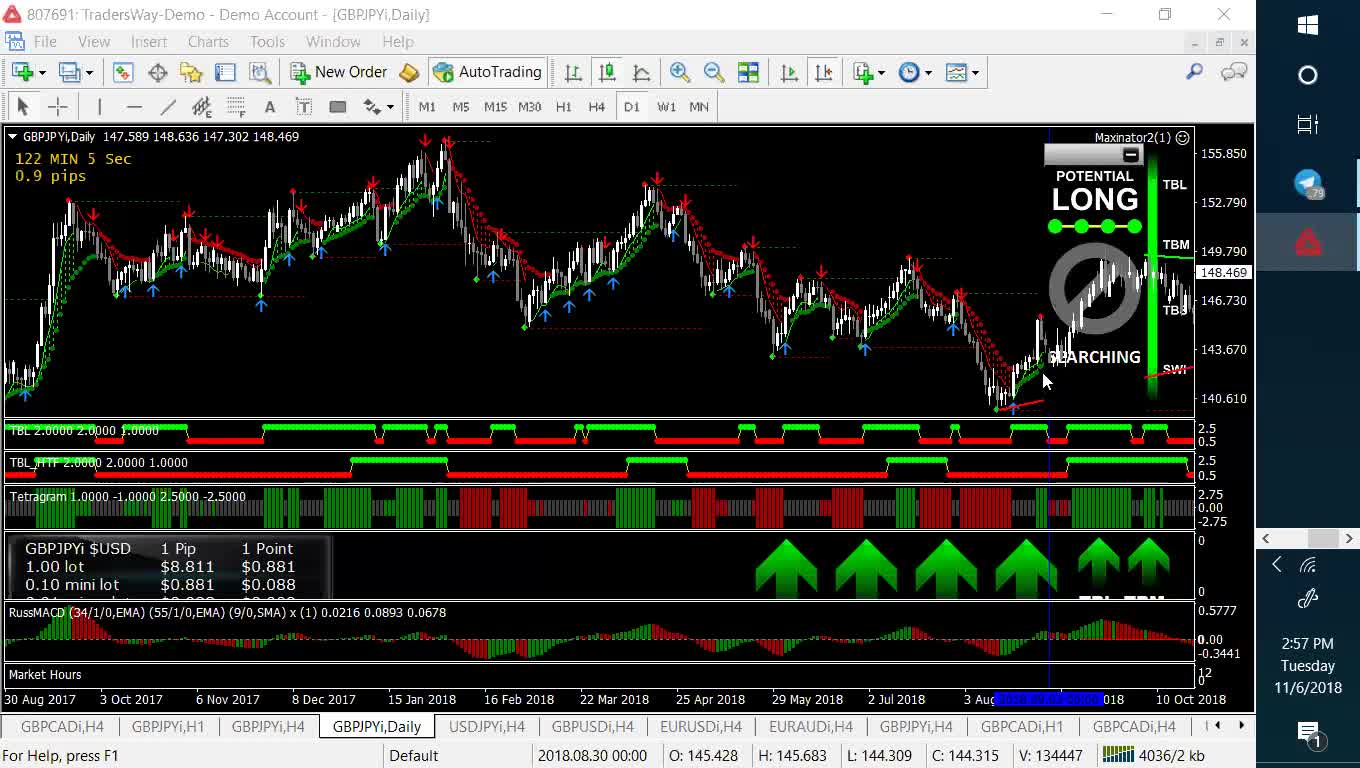Image resolution: width=1360 pixels, height=768 pixels.
Task: Select the trendline drawing tool
Action: click(168, 107)
